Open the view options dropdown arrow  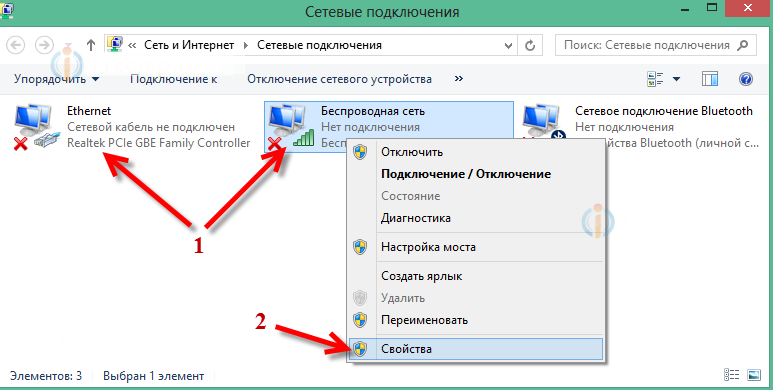[676, 79]
